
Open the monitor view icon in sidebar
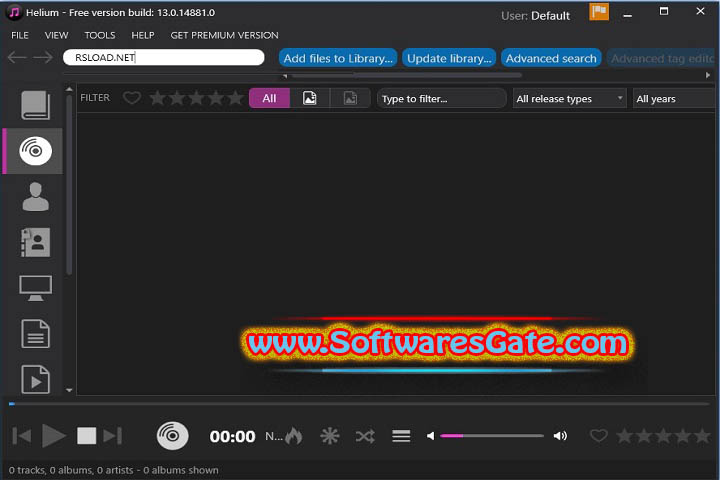35,288
